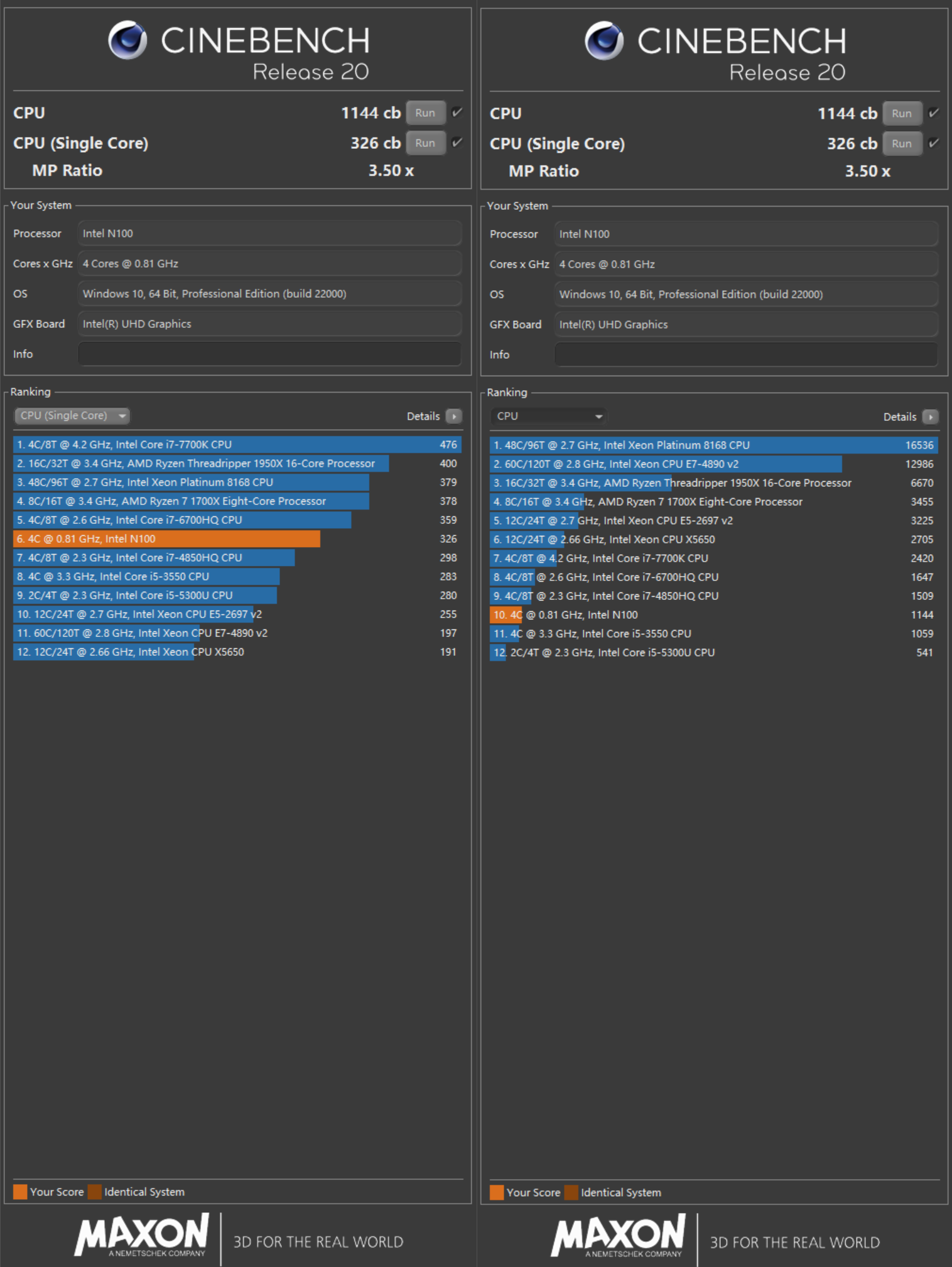Image resolution: width=952 pixels, height=1267 pixels.
Task: Toggle the CPU test checkbox in left panel
Action: click(457, 112)
